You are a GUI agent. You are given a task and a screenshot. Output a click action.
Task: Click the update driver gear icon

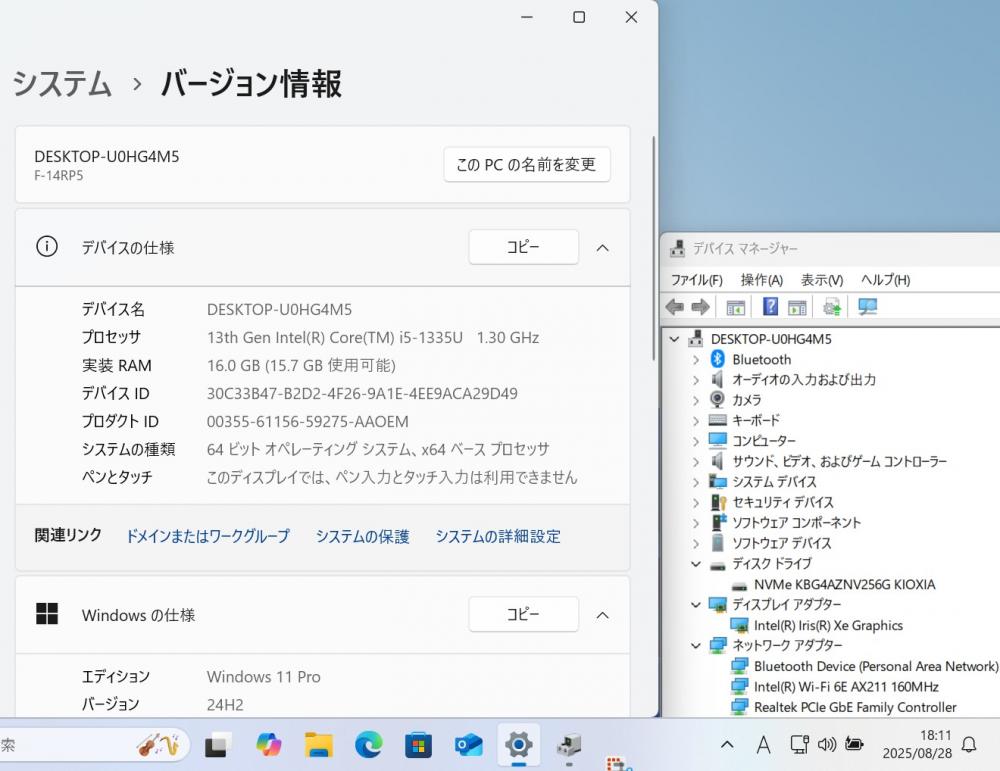pyautogui.click(x=832, y=307)
